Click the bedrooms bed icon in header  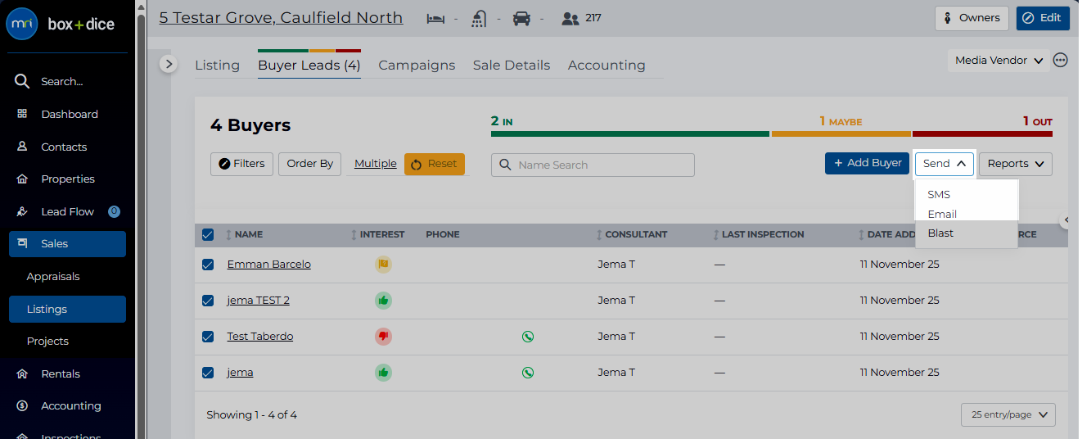click(435, 19)
